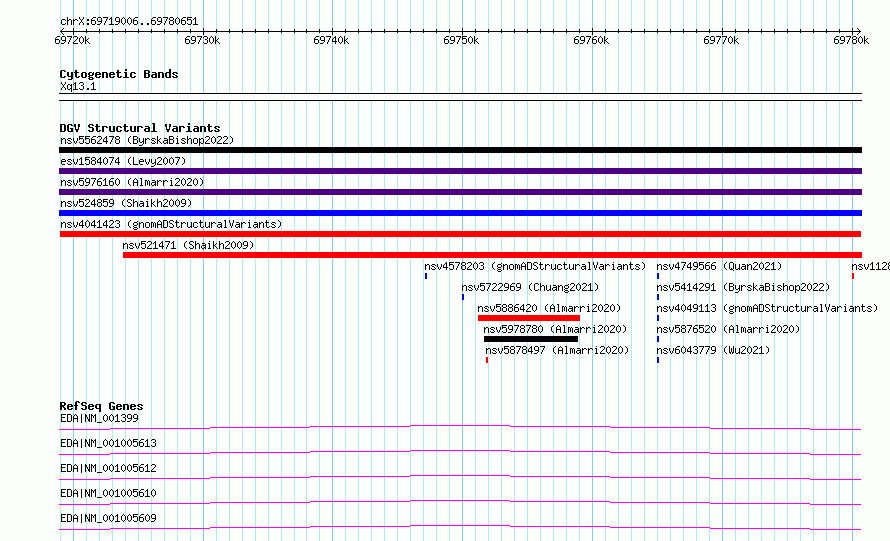Click the 69720k ruler label
Screen dimensions: 890x541
72,40
